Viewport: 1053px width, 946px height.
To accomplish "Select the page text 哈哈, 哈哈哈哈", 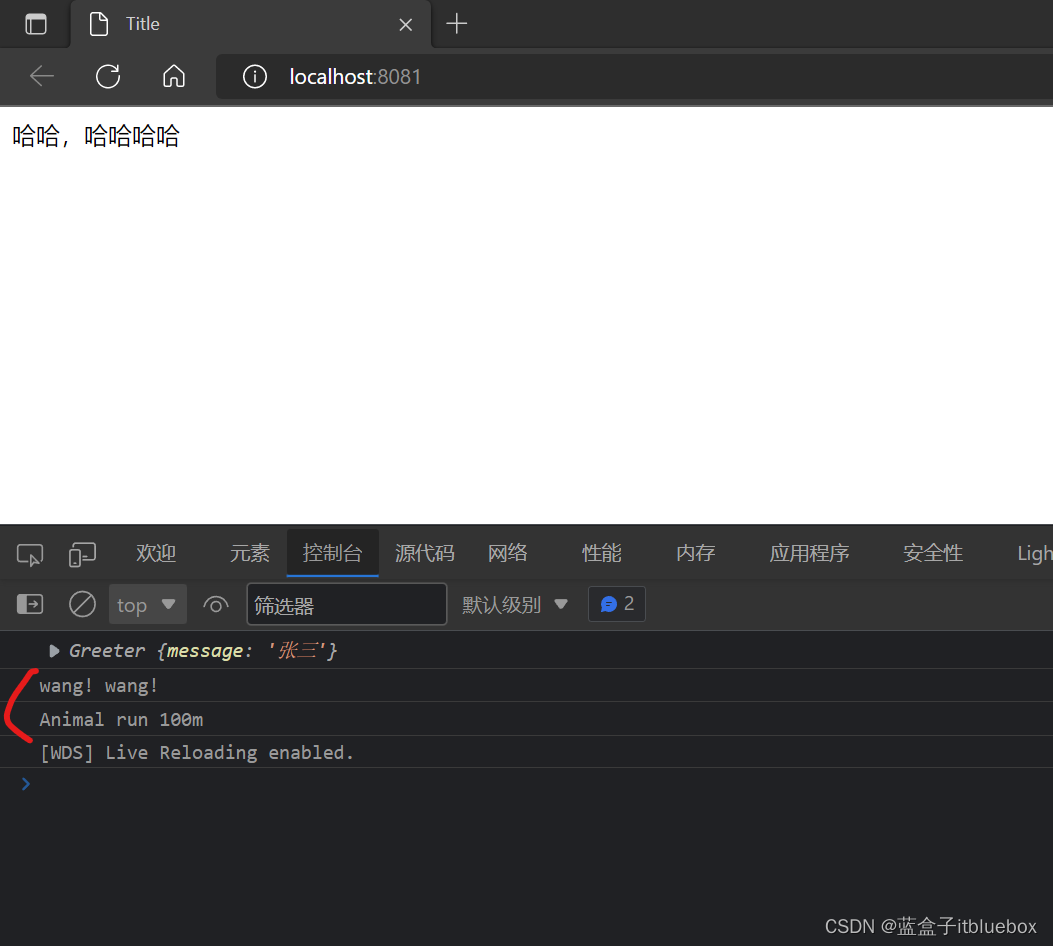I will coord(96,136).
